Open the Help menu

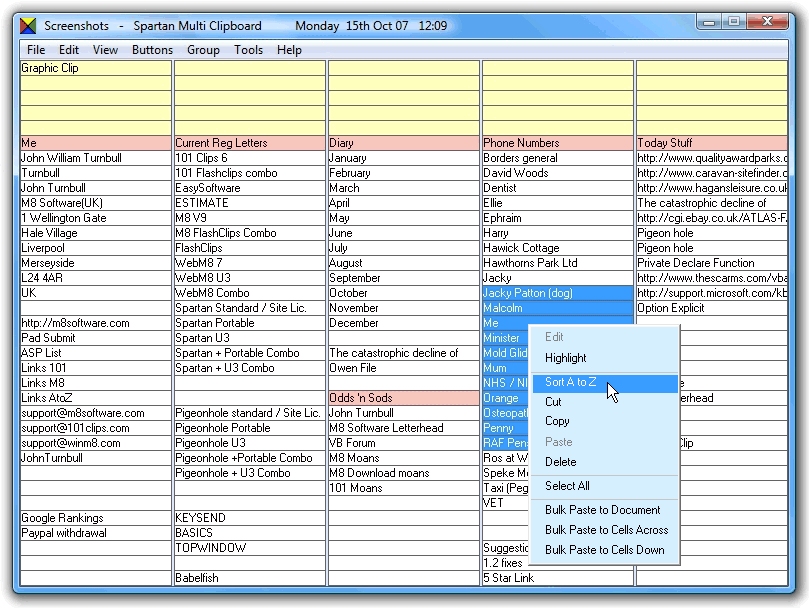289,50
